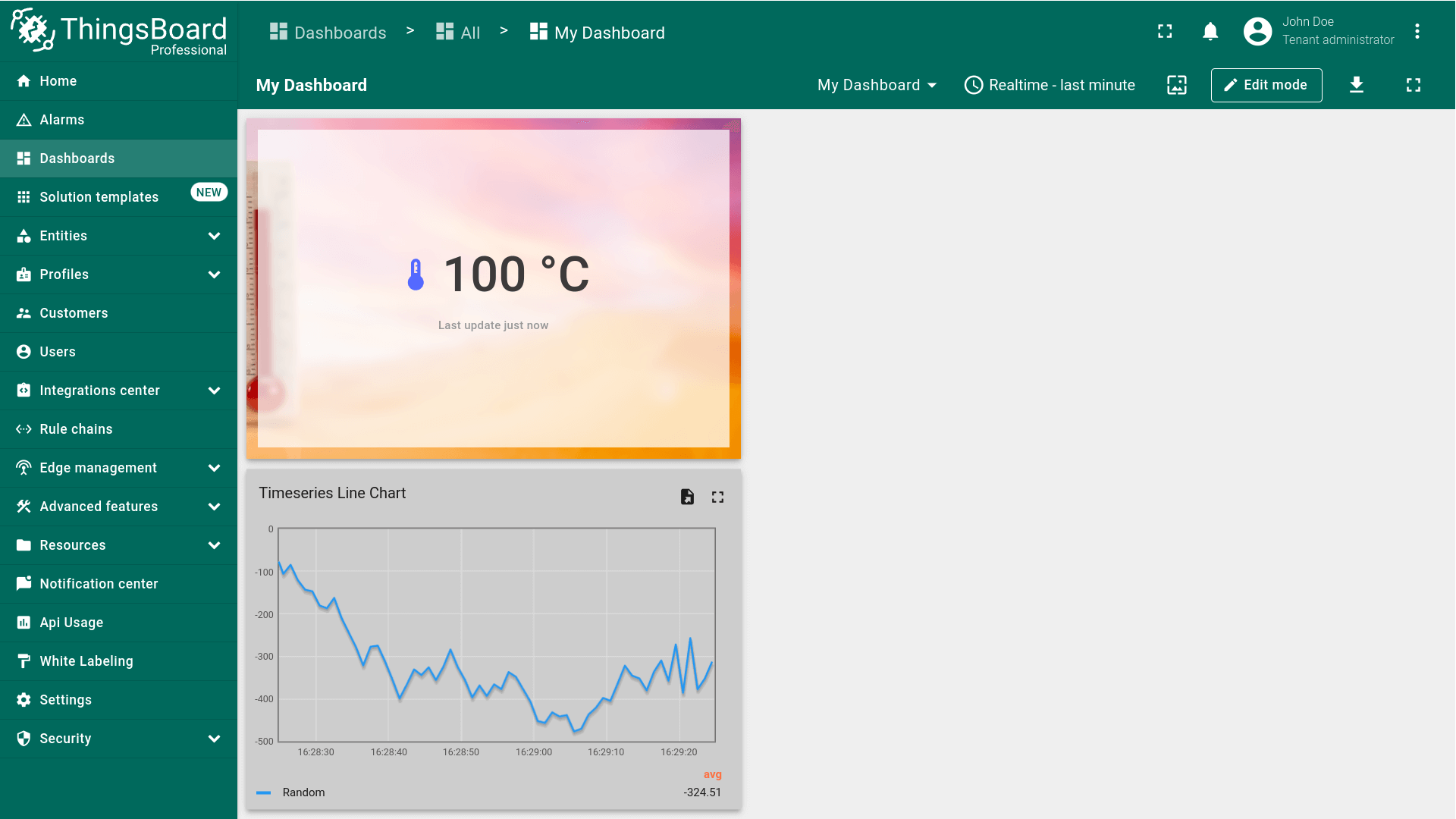Open Realtime - last minute time window

(1050, 85)
